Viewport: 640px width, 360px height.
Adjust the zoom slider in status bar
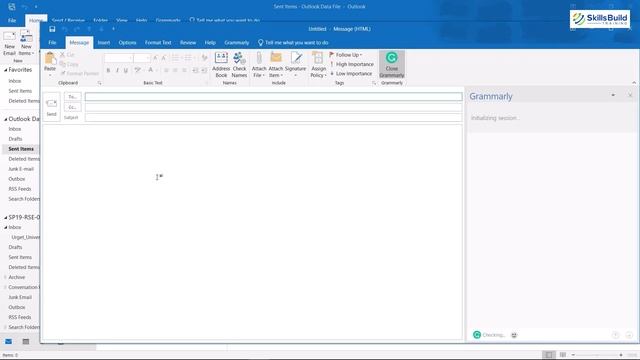pos(597,355)
